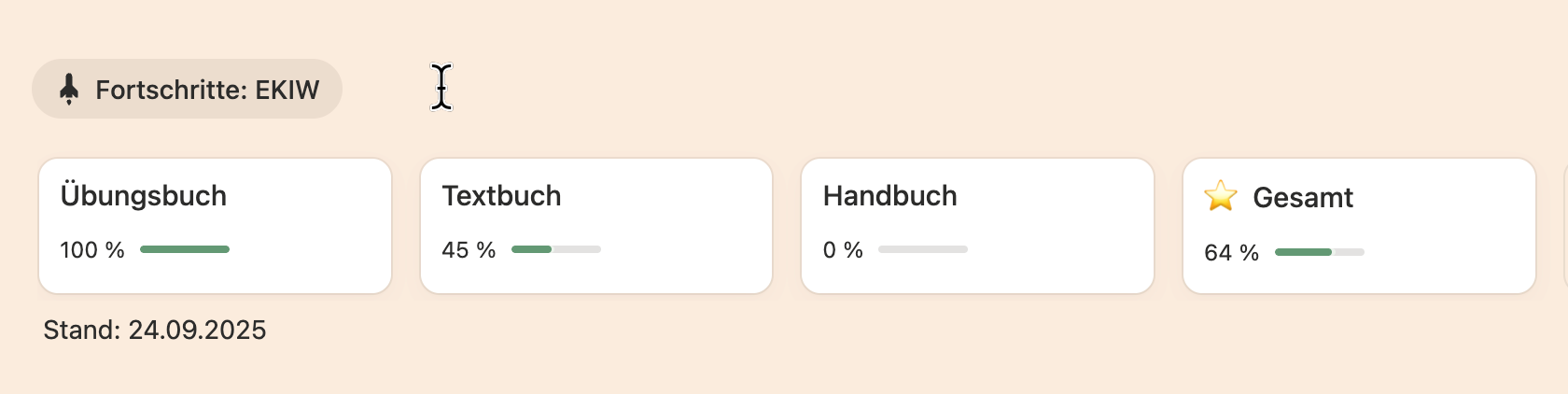Click the Textbuch progress bar

[x=555, y=249]
